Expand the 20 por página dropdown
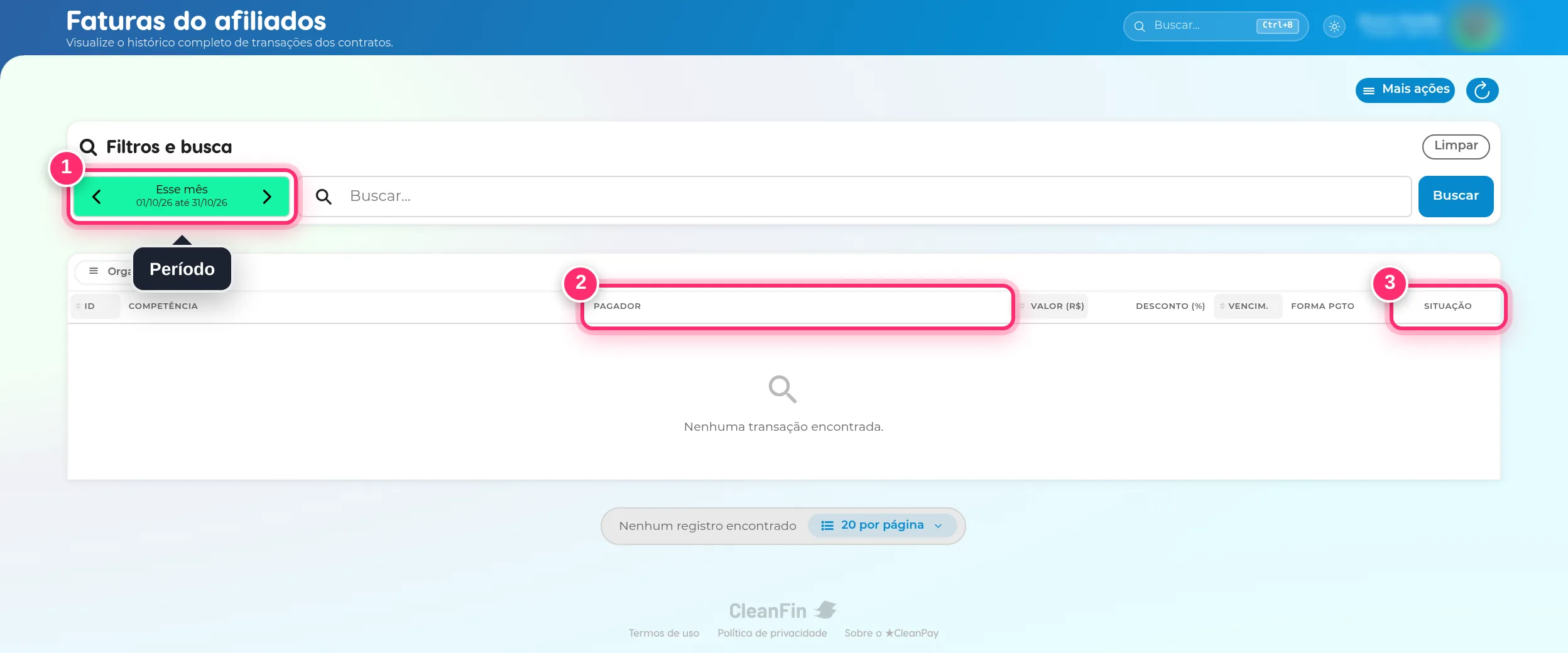The width and height of the screenshot is (1568, 653). pyautogui.click(x=882, y=526)
